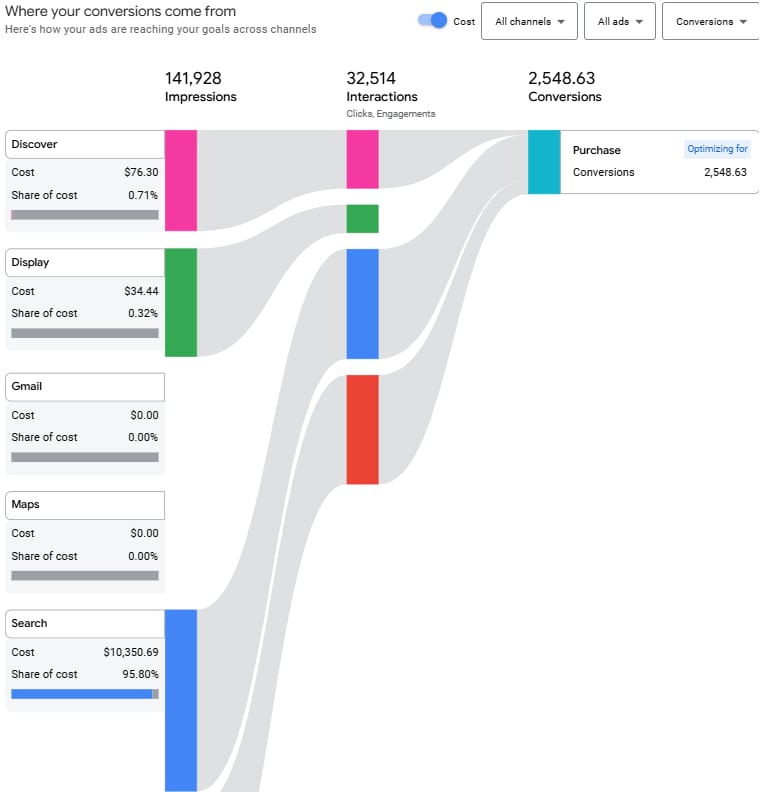Click the green Display impressions bar
762x792 pixels.
pos(181,303)
